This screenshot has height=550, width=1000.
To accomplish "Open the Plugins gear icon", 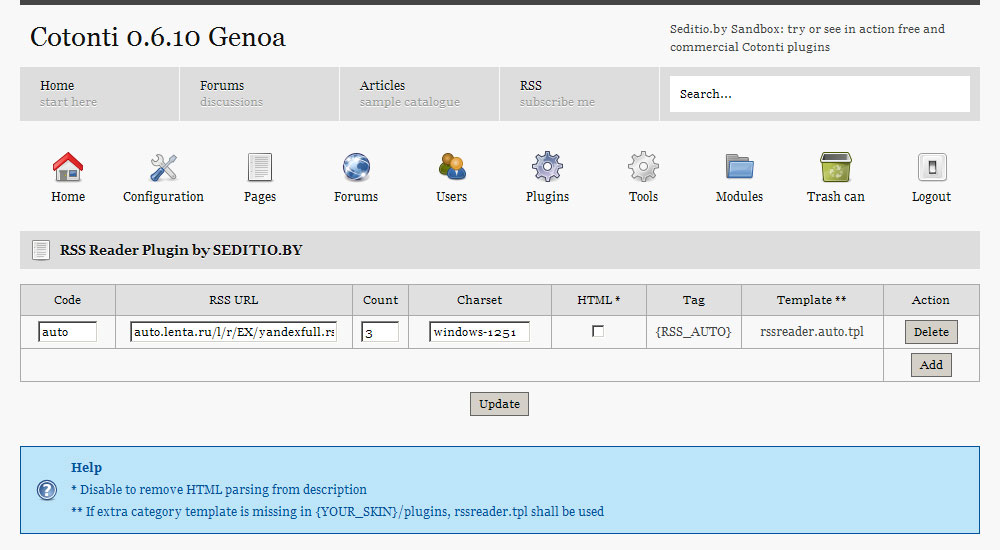I will (547, 168).
